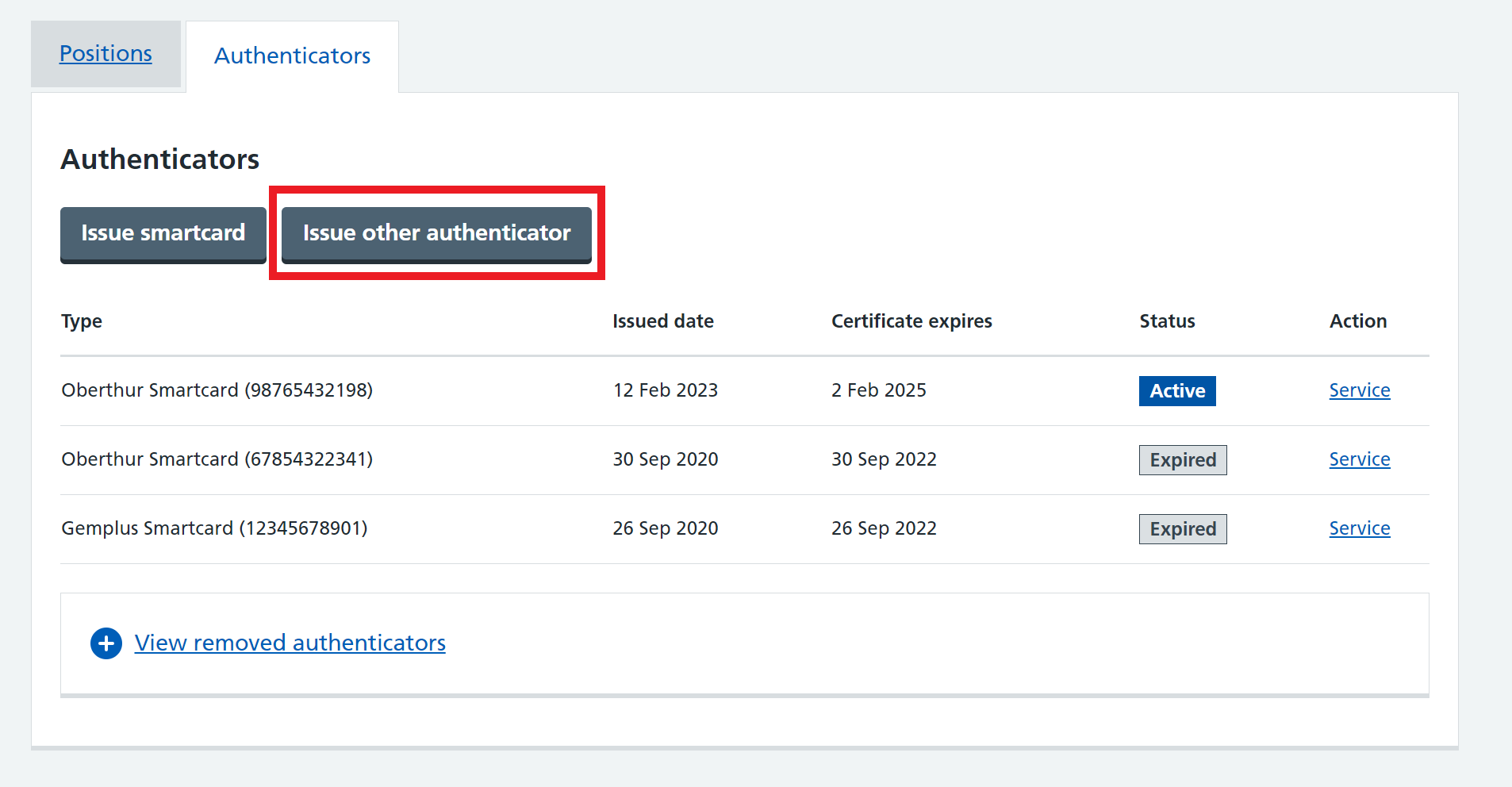Select the Active status tag
Image resolution: width=1512 pixels, height=787 pixels.
pos(1177,391)
